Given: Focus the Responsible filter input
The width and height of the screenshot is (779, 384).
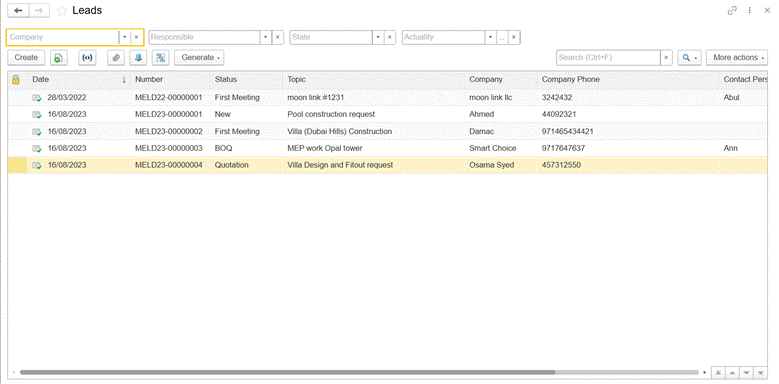Looking at the screenshot, I should (204, 37).
